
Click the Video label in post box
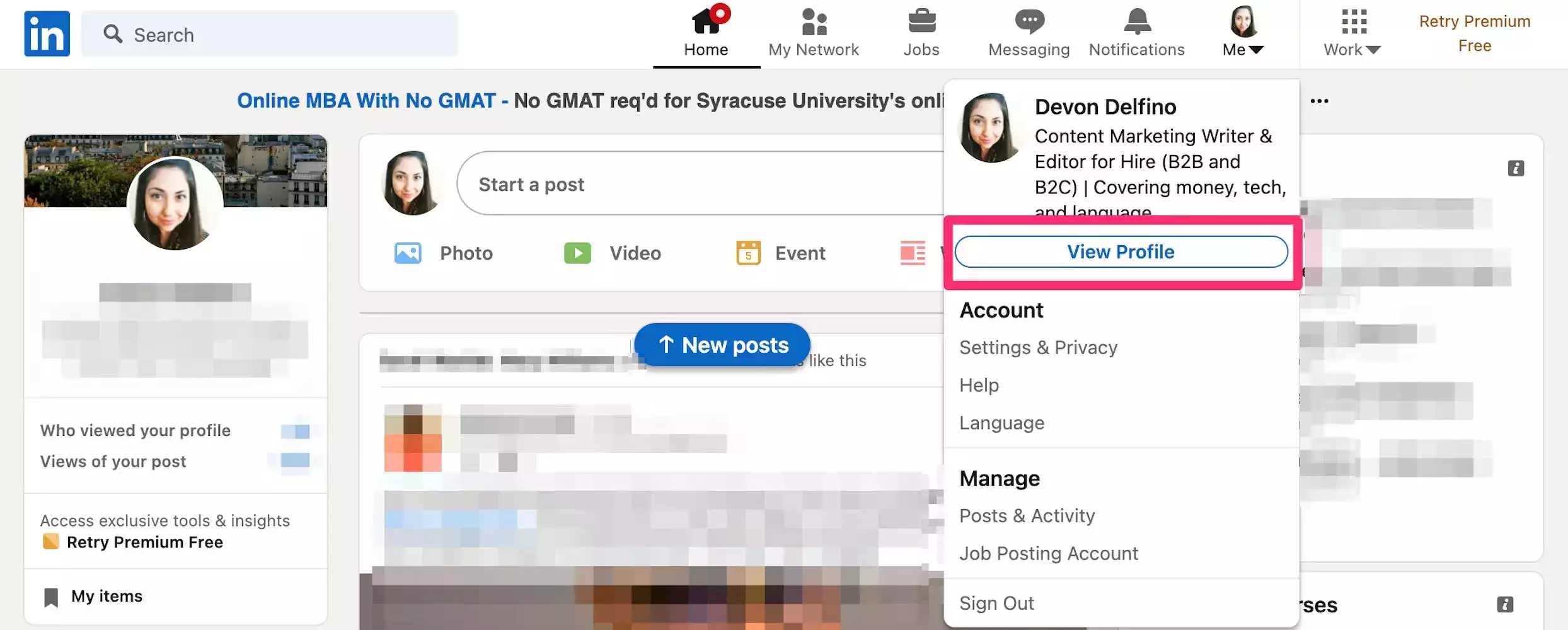tap(635, 253)
